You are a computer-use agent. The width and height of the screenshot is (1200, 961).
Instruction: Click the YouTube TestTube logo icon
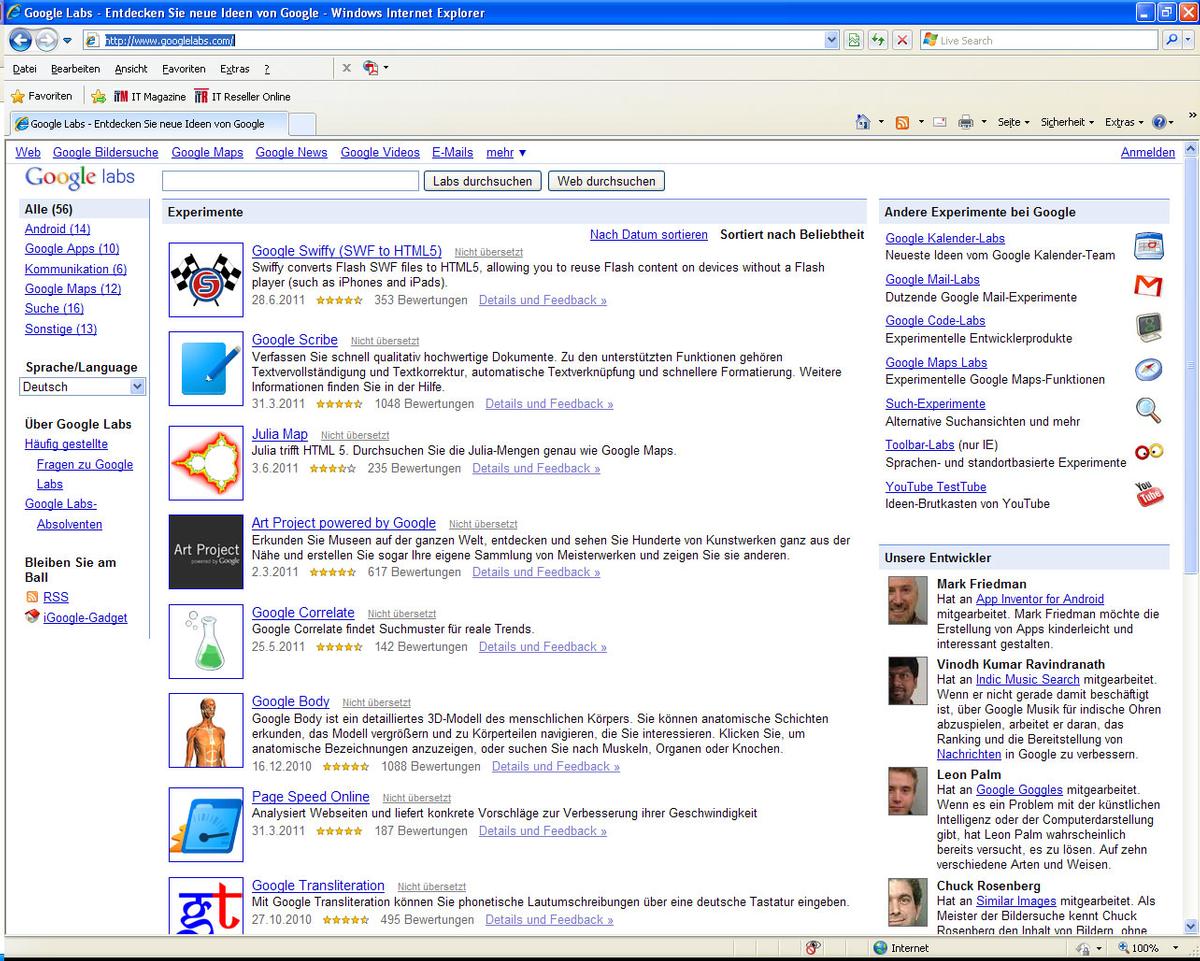click(x=1149, y=494)
